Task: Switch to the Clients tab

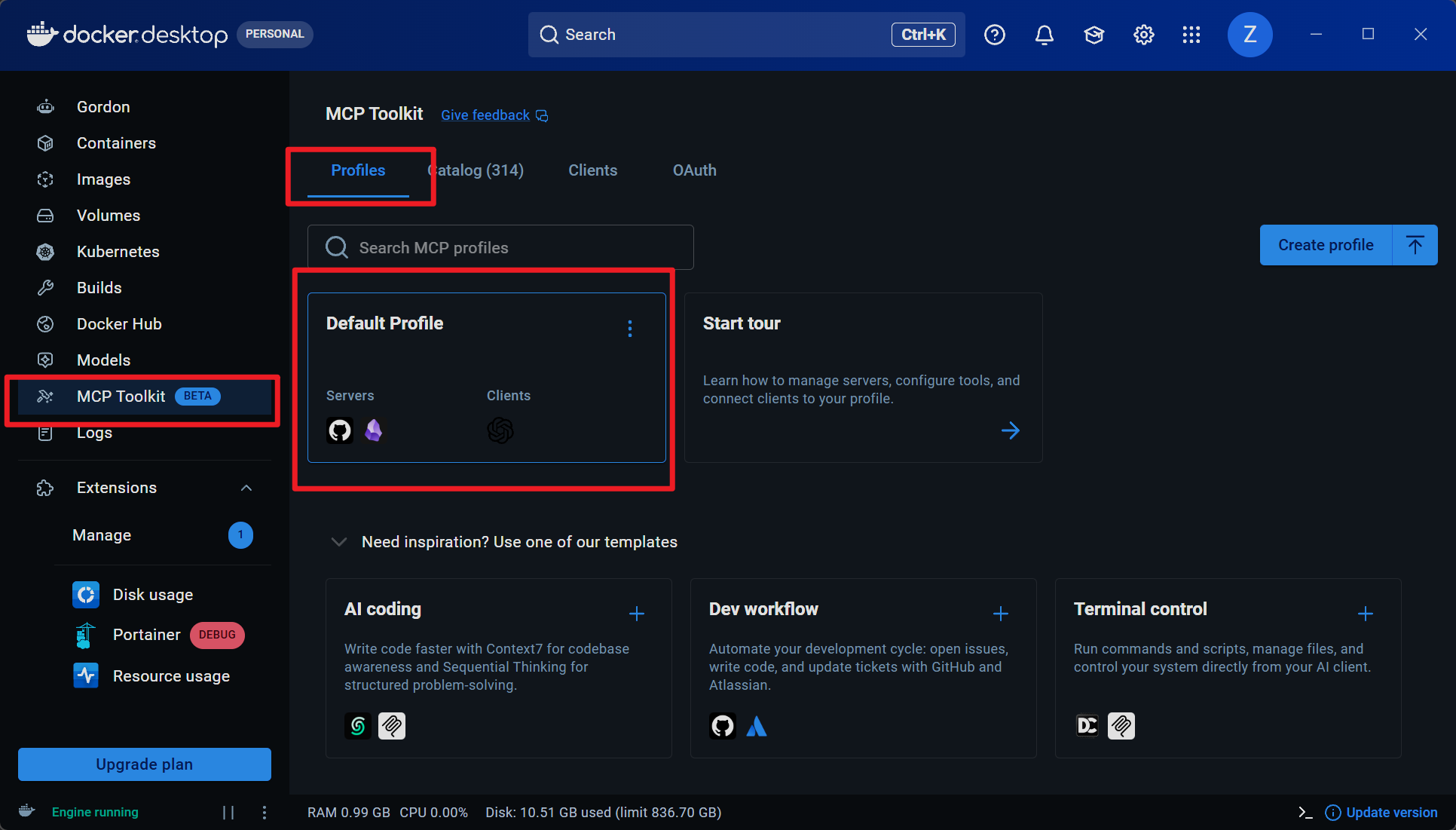Action: [x=592, y=170]
